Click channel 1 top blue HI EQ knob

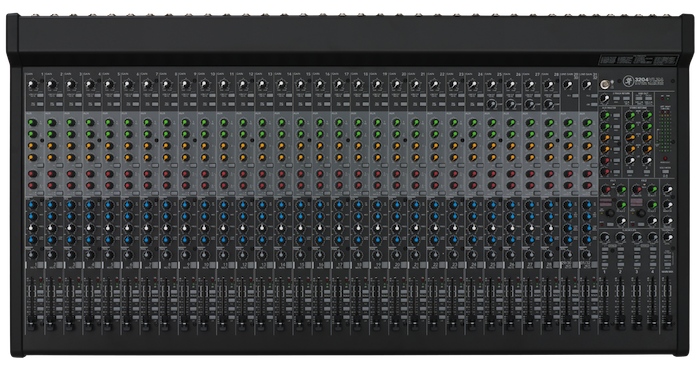[x=32, y=205]
